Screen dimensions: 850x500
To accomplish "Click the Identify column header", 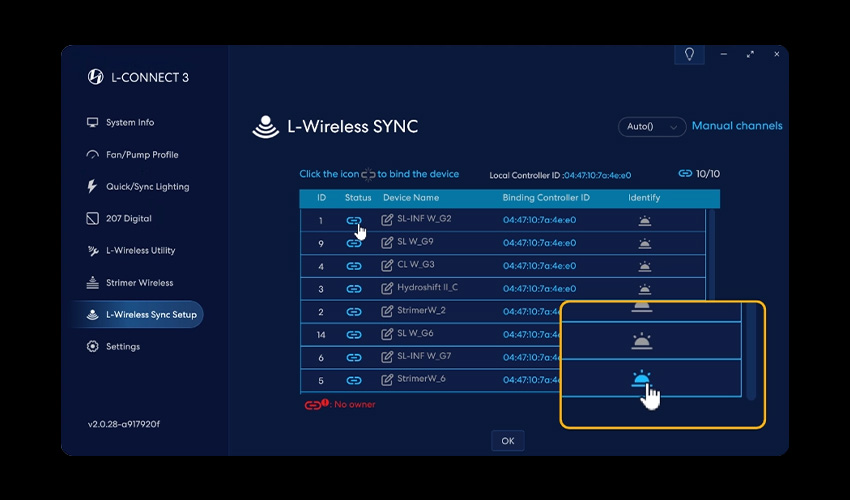I will [x=644, y=198].
